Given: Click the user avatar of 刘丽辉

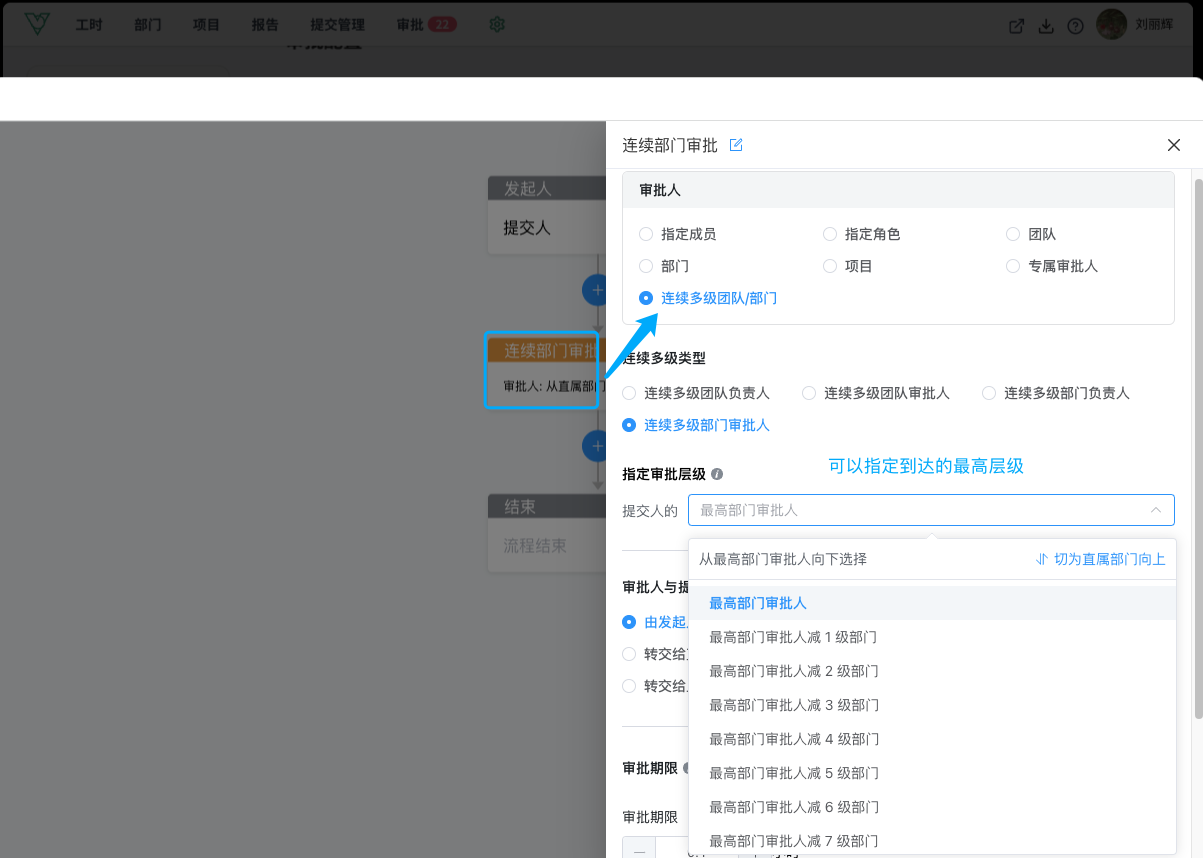Looking at the screenshot, I should 1112,25.
